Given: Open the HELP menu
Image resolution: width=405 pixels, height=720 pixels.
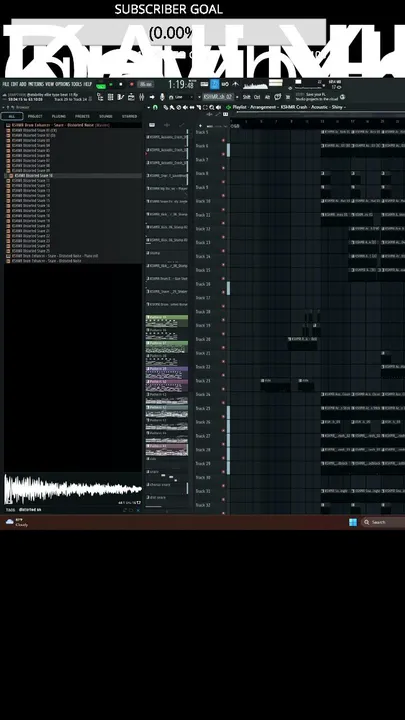Looking at the screenshot, I should (88, 84).
